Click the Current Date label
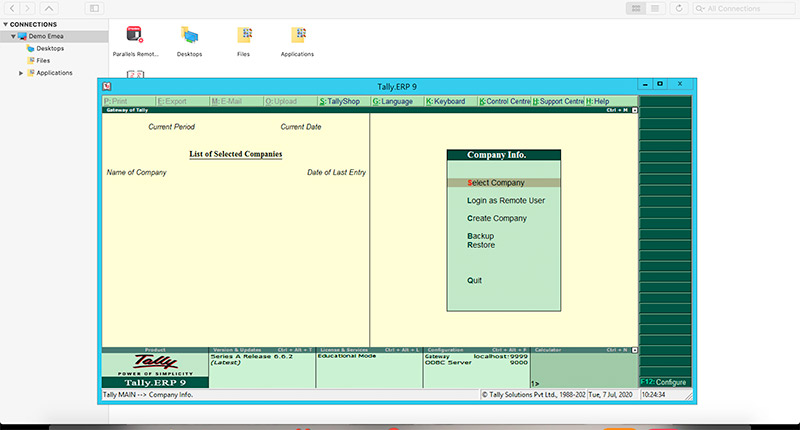The height and width of the screenshot is (430, 800). point(301,127)
